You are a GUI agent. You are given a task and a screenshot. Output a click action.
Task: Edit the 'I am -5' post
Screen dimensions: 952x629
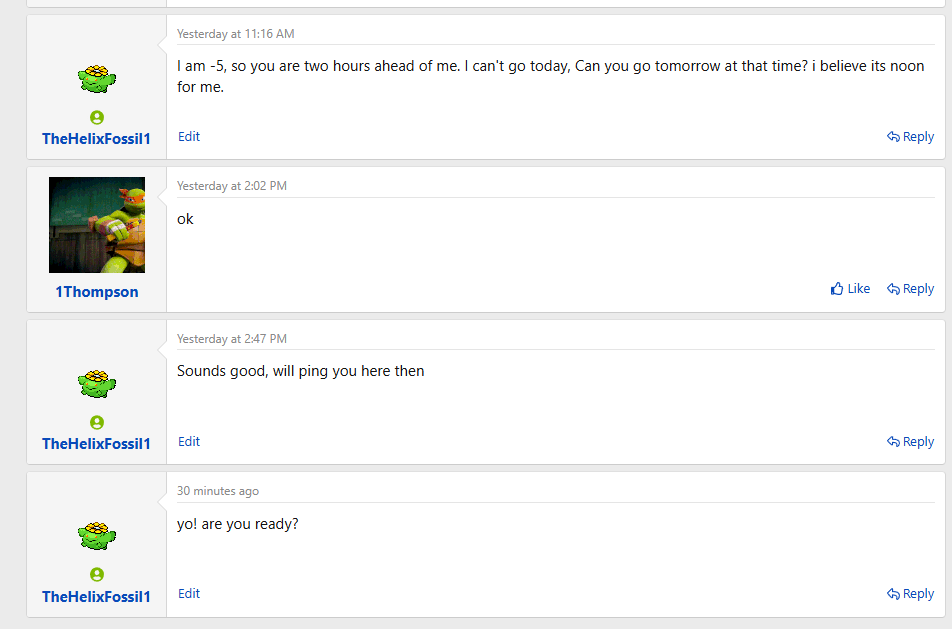[x=189, y=137]
